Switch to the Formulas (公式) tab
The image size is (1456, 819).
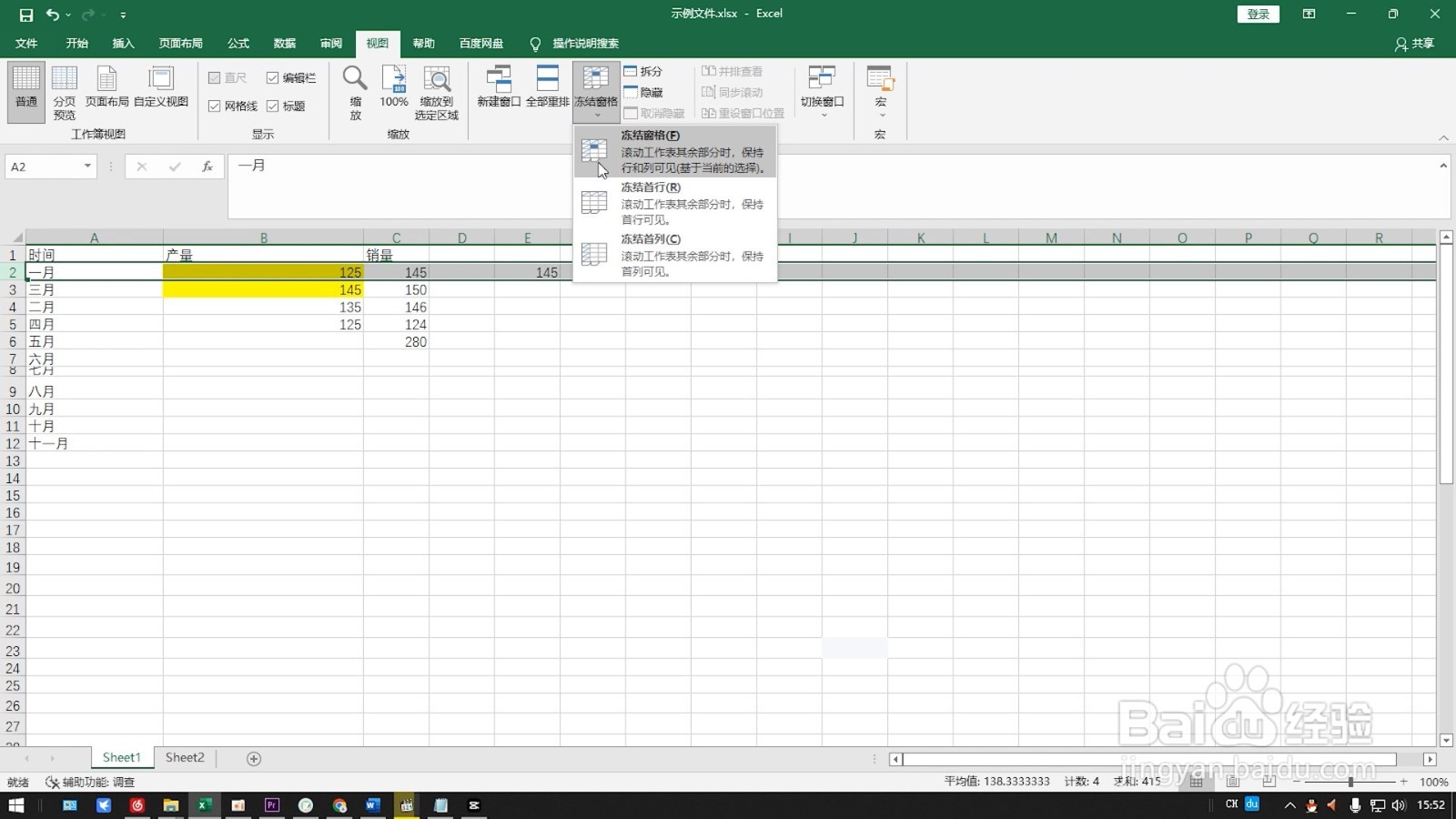(238, 44)
